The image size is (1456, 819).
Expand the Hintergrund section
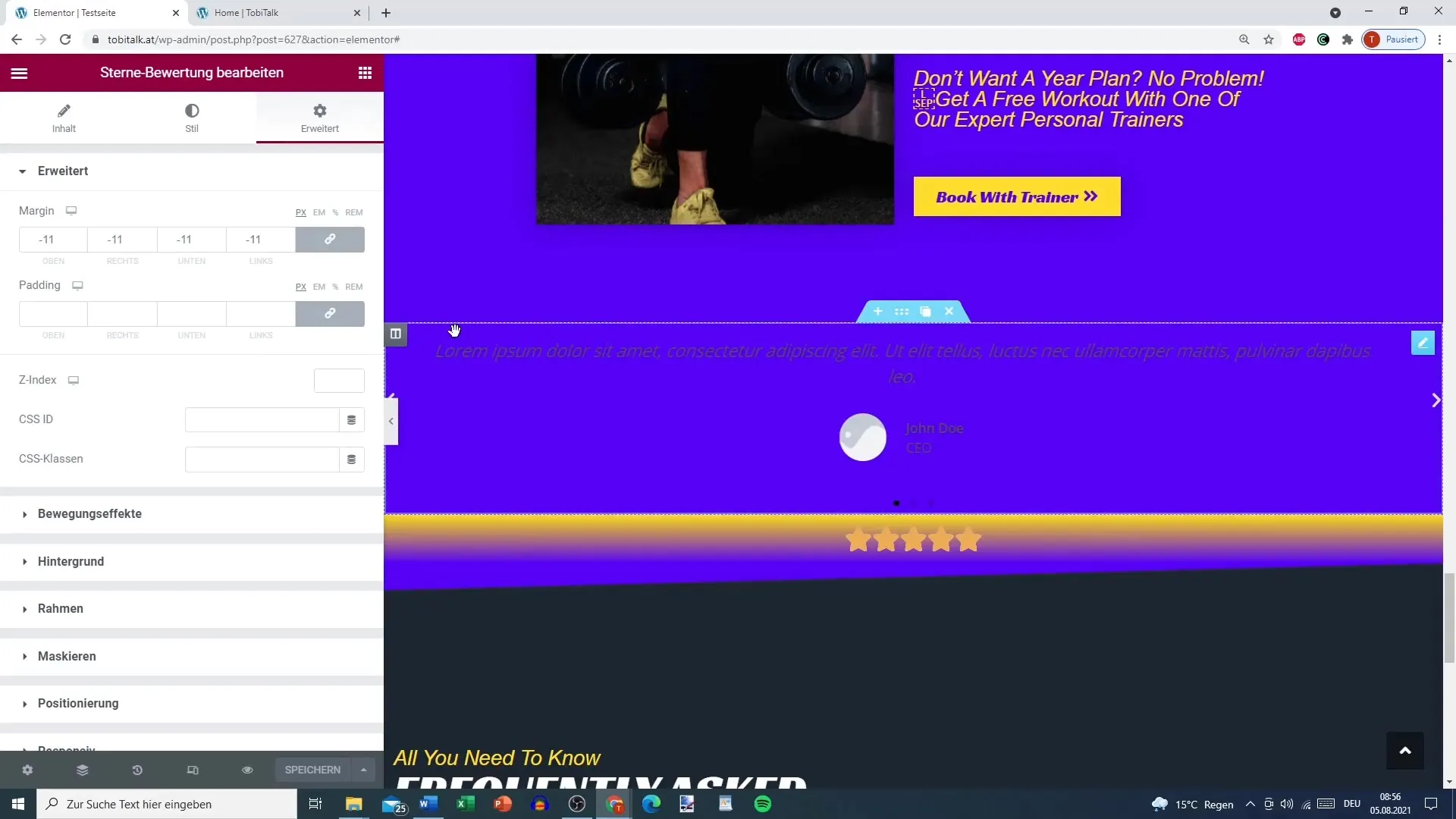[x=191, y=562]
